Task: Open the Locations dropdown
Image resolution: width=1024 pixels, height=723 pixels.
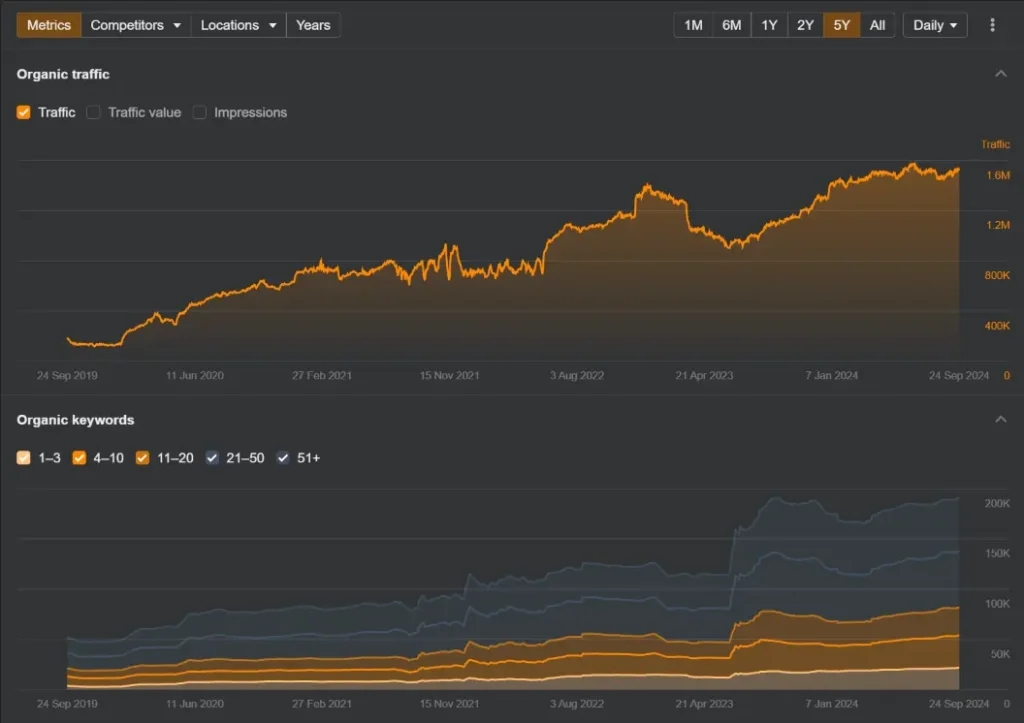Action: 238,24
